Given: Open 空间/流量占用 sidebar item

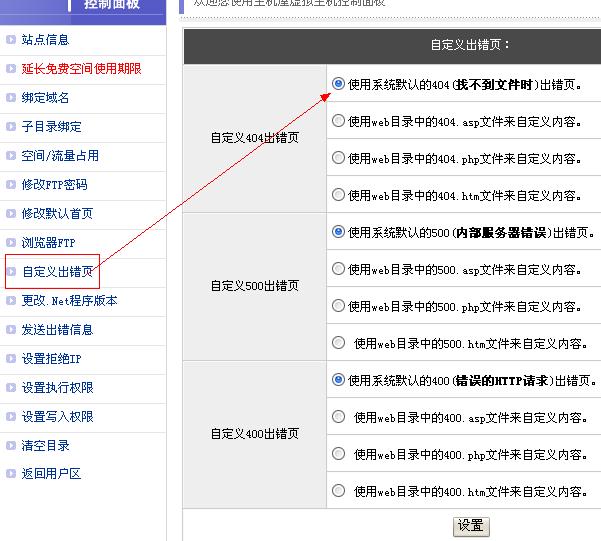Looking at the screenshot, I should click(60, 156).
